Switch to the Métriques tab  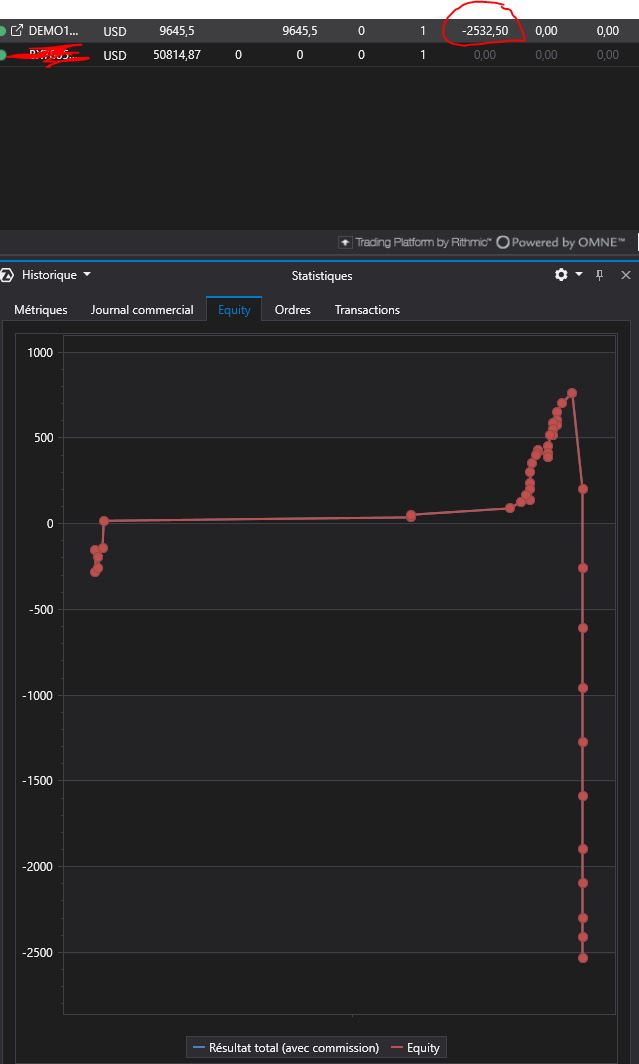click(x=41, y=309)
